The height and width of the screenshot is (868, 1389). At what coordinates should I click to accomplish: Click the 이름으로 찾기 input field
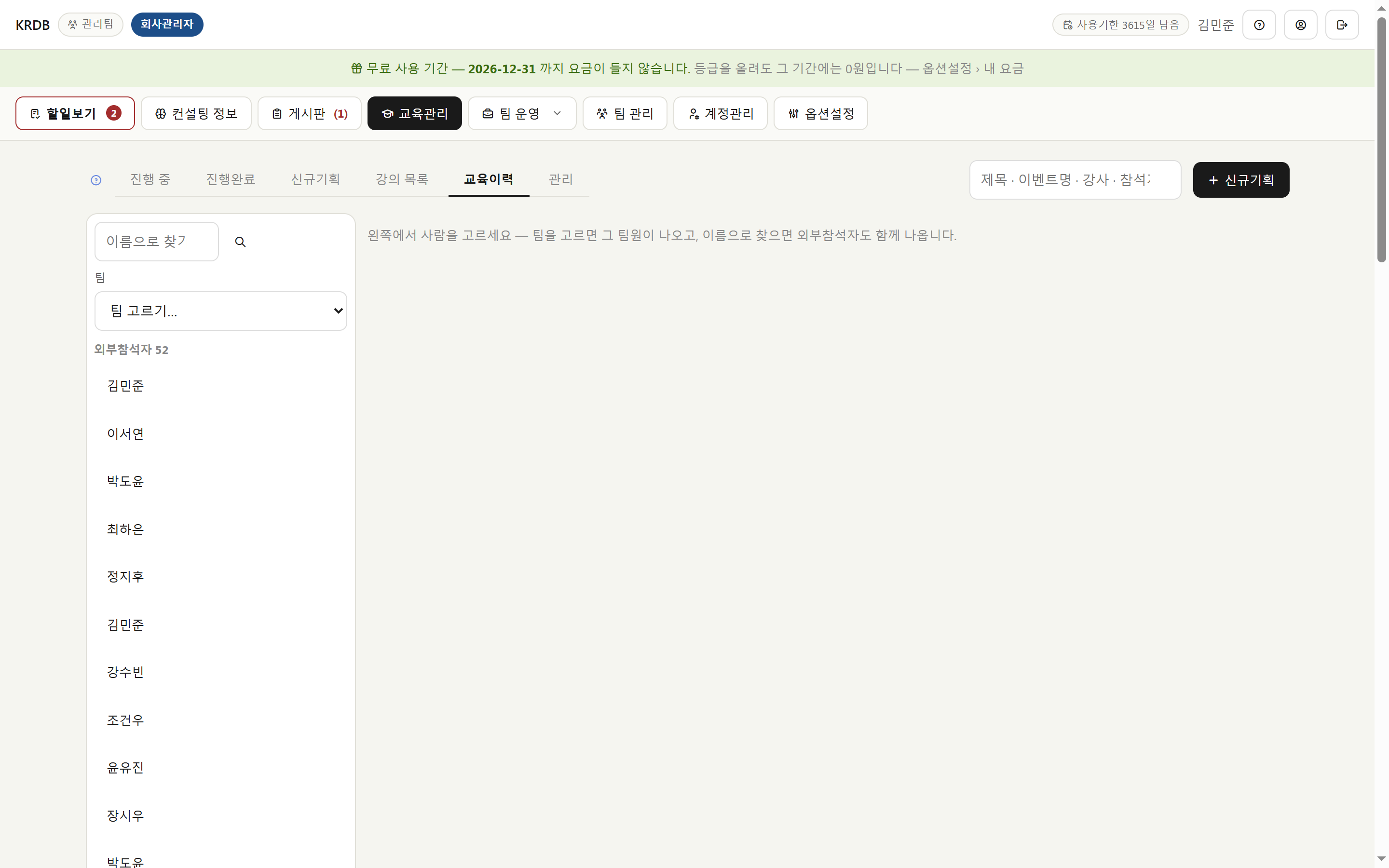[157, 242]
